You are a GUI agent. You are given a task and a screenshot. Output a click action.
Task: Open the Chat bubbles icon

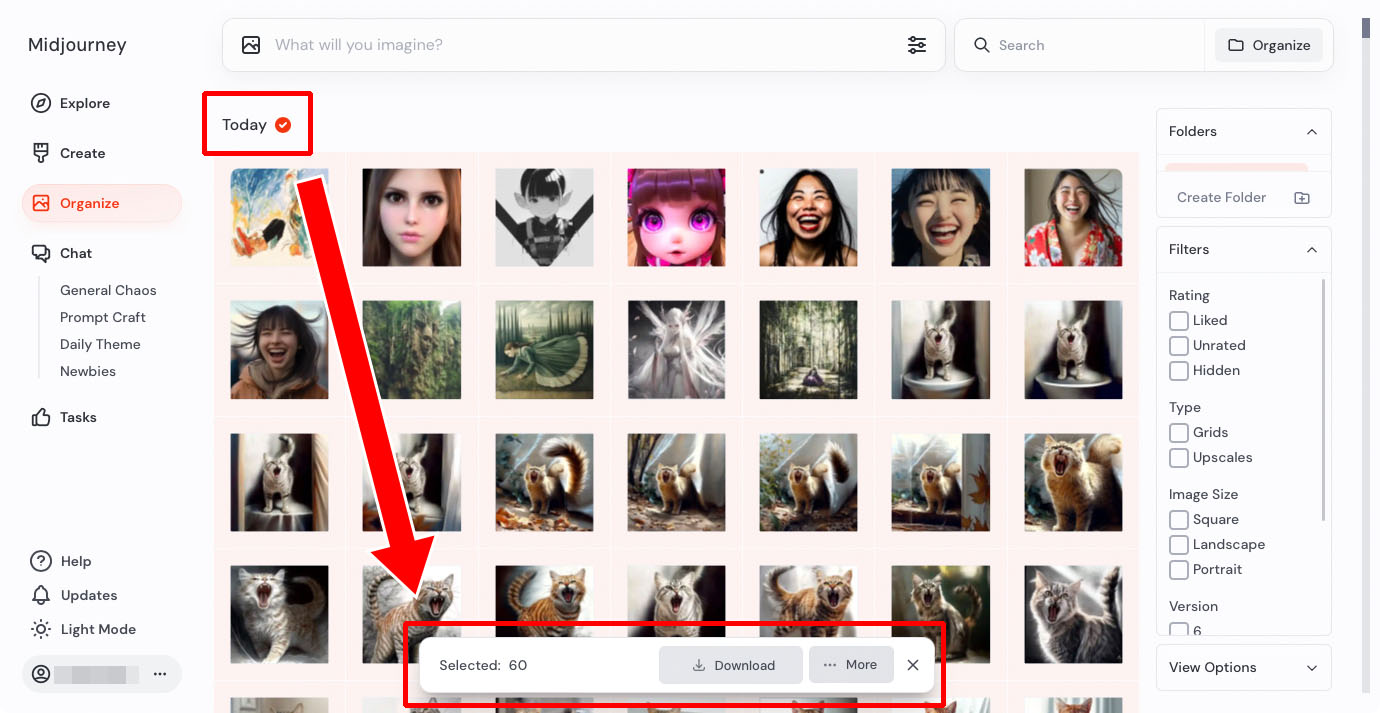click(x=41, y=253)
